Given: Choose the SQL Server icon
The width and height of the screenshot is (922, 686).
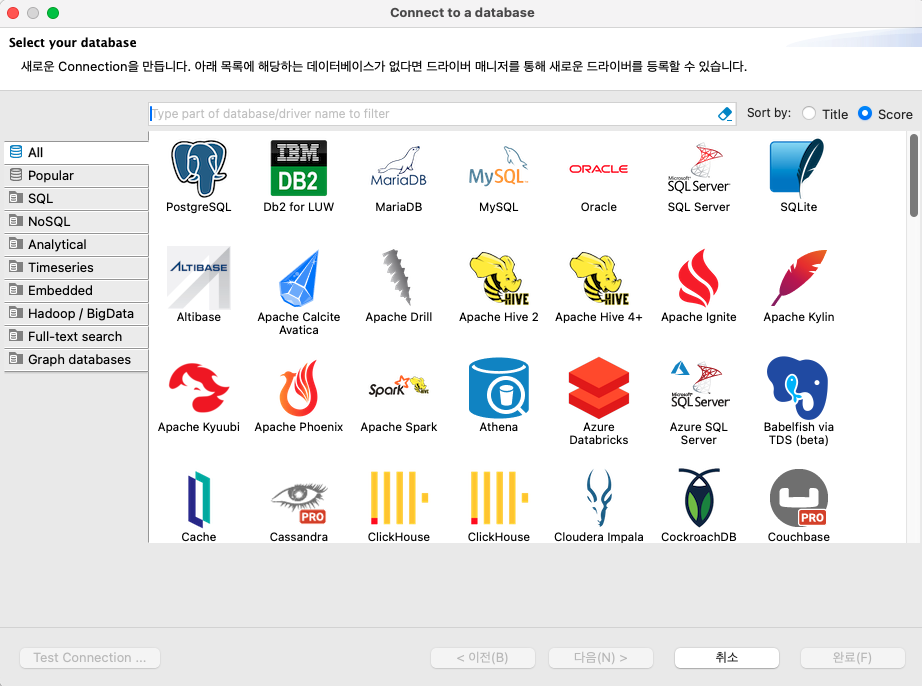Looking at the screenshot, I should coord(699,169).
